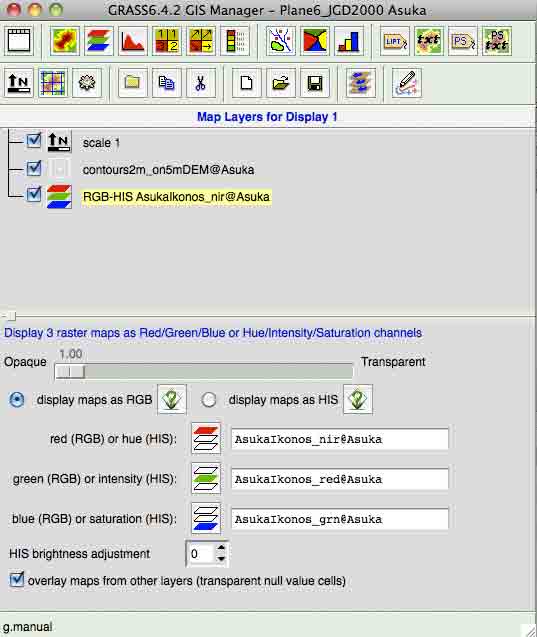Add a histogram layer to the display
537x637 pixels.
coord(132,41)
